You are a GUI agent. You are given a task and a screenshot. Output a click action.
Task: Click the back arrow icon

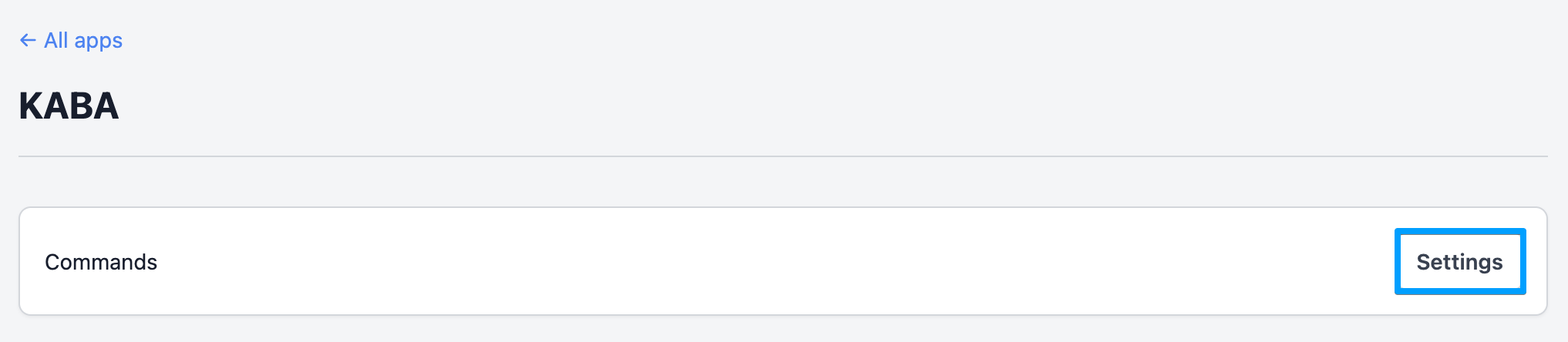tap(28, 41)
